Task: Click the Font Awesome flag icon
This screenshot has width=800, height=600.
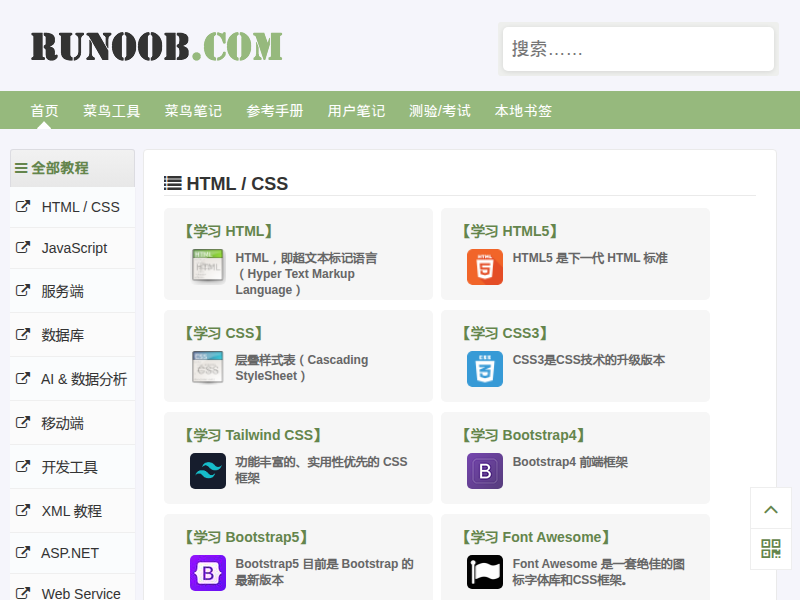Action: (x=485, y=573)
